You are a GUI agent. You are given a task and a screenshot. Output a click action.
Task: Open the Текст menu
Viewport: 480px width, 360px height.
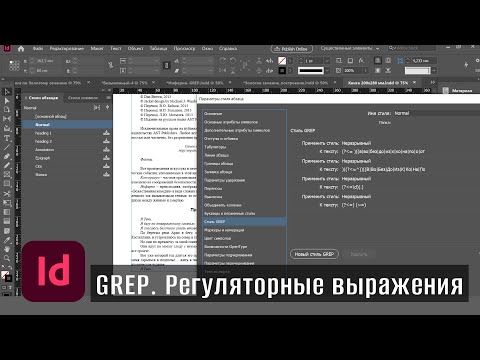pyautogui.click(x=116, y=49)
